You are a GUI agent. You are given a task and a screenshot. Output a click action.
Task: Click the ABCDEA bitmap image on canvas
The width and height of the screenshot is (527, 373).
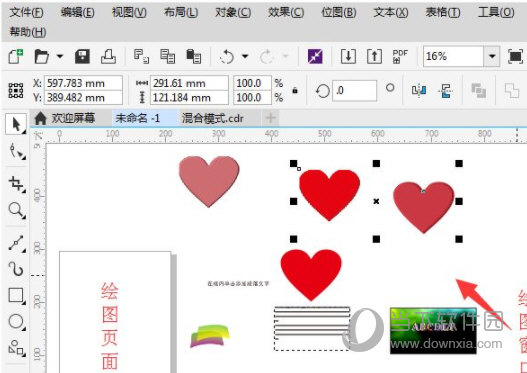tap(433, 331)
